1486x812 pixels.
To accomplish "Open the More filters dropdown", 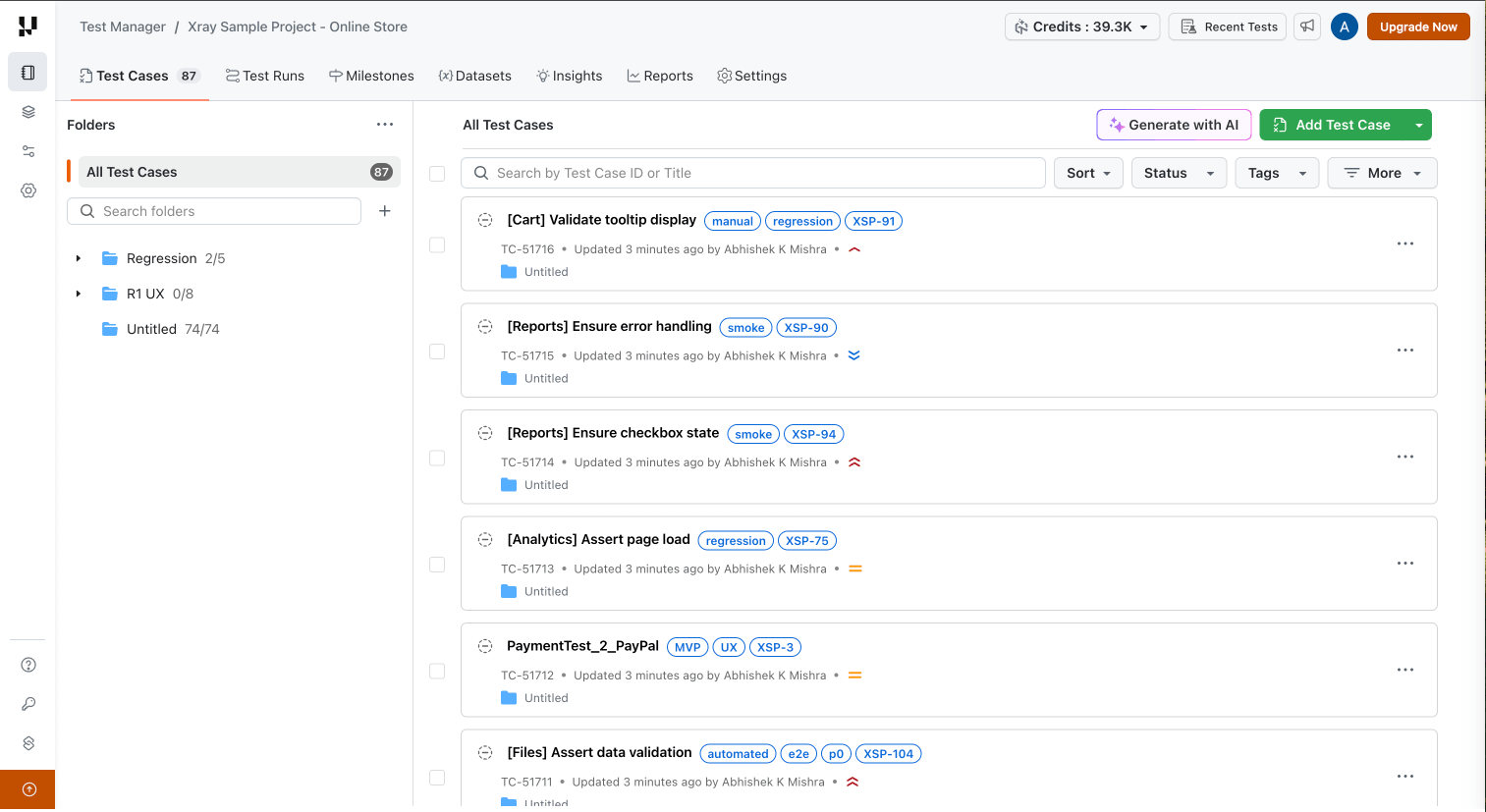I will 1382,173.
